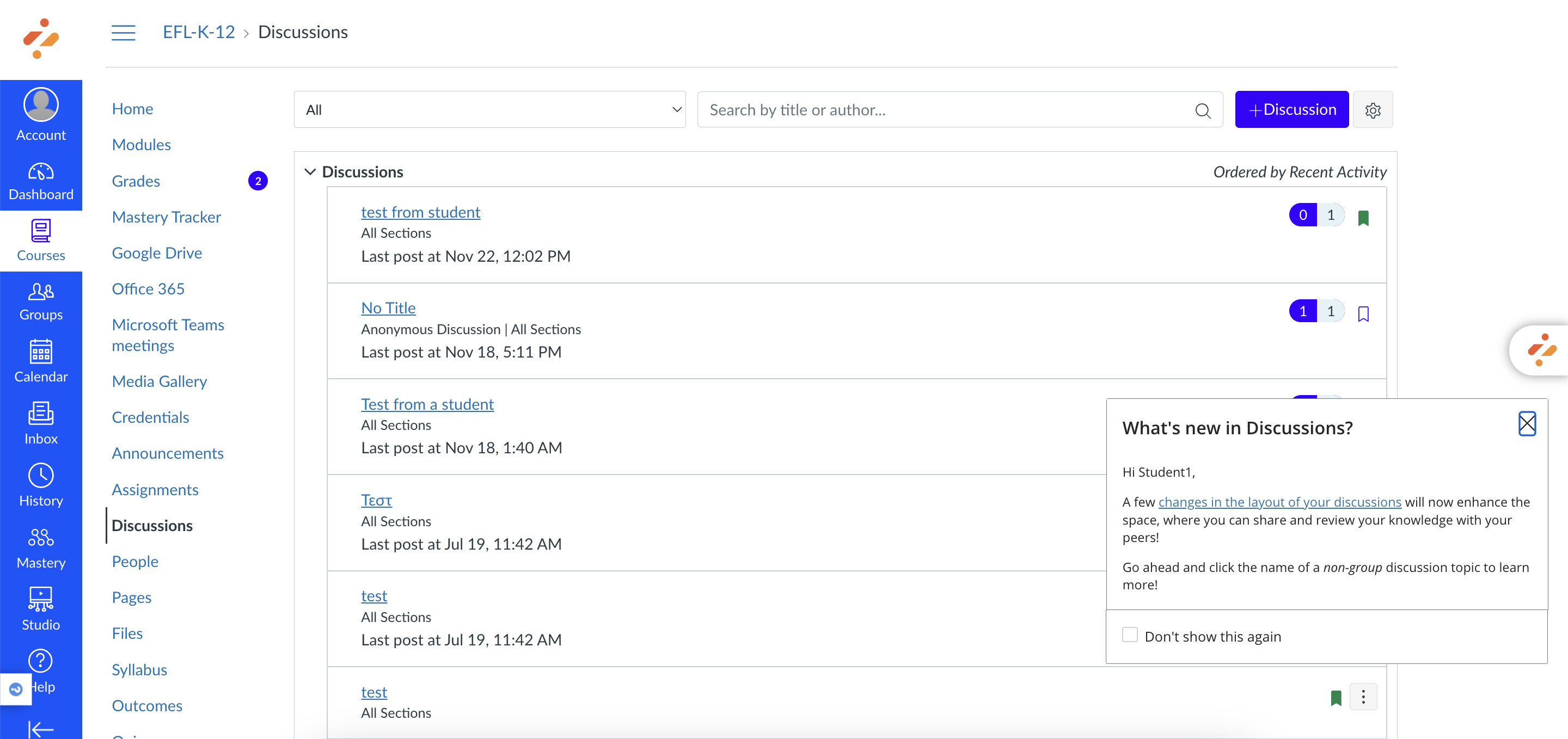Image resolution: width=1568 pixels, height=739 pixels.
Task: Click unread count badge on 'No Title'
Action: pyautogui.click(x=1303, y=311)
